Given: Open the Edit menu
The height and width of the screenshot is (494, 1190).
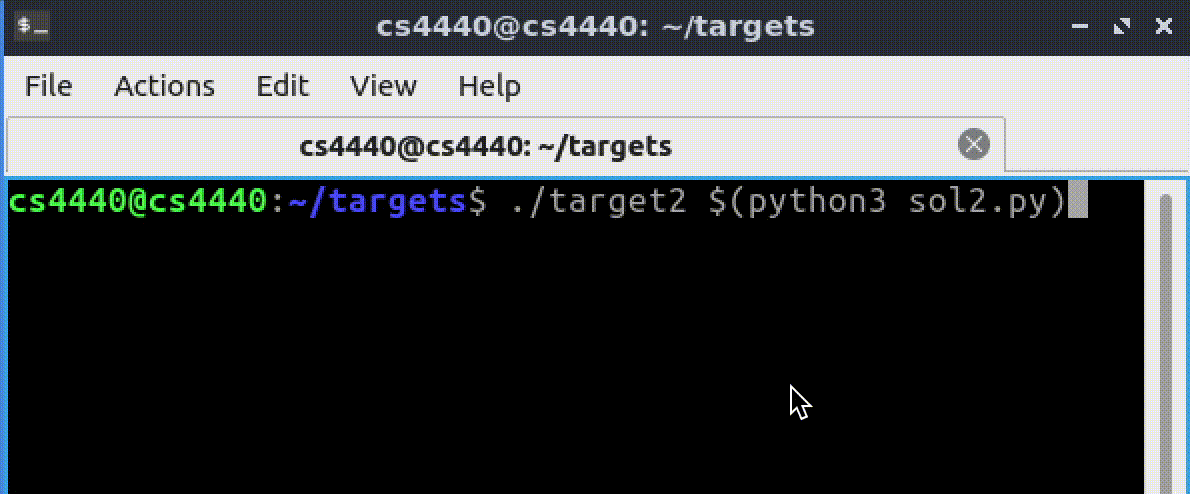Looking at the screenshot, I should click(282, 86).
